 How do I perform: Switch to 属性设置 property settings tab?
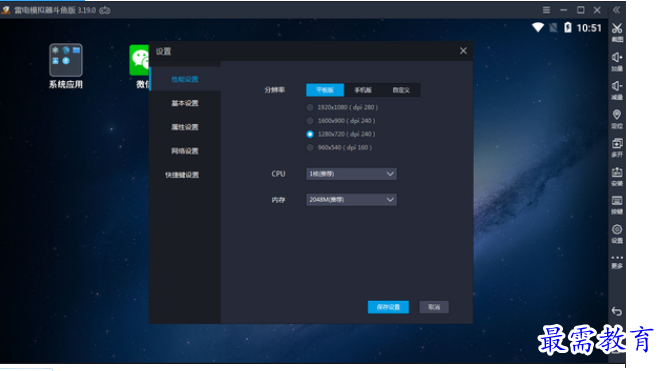(185, 127)
